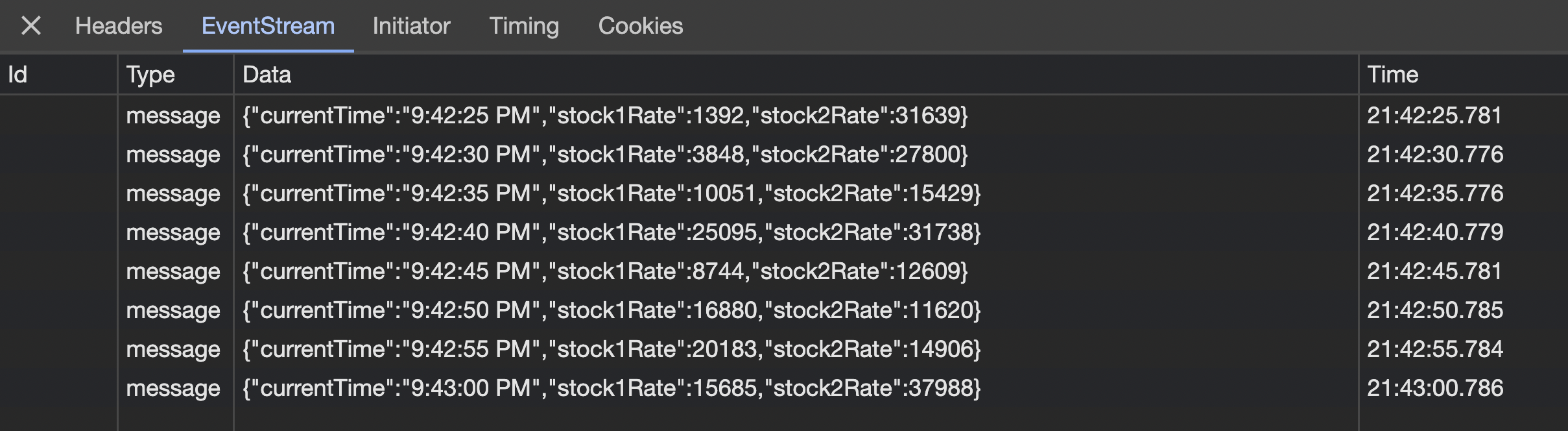Open the Timing tab
This screenshot has width=1568, height=431.
click(523, 26)
